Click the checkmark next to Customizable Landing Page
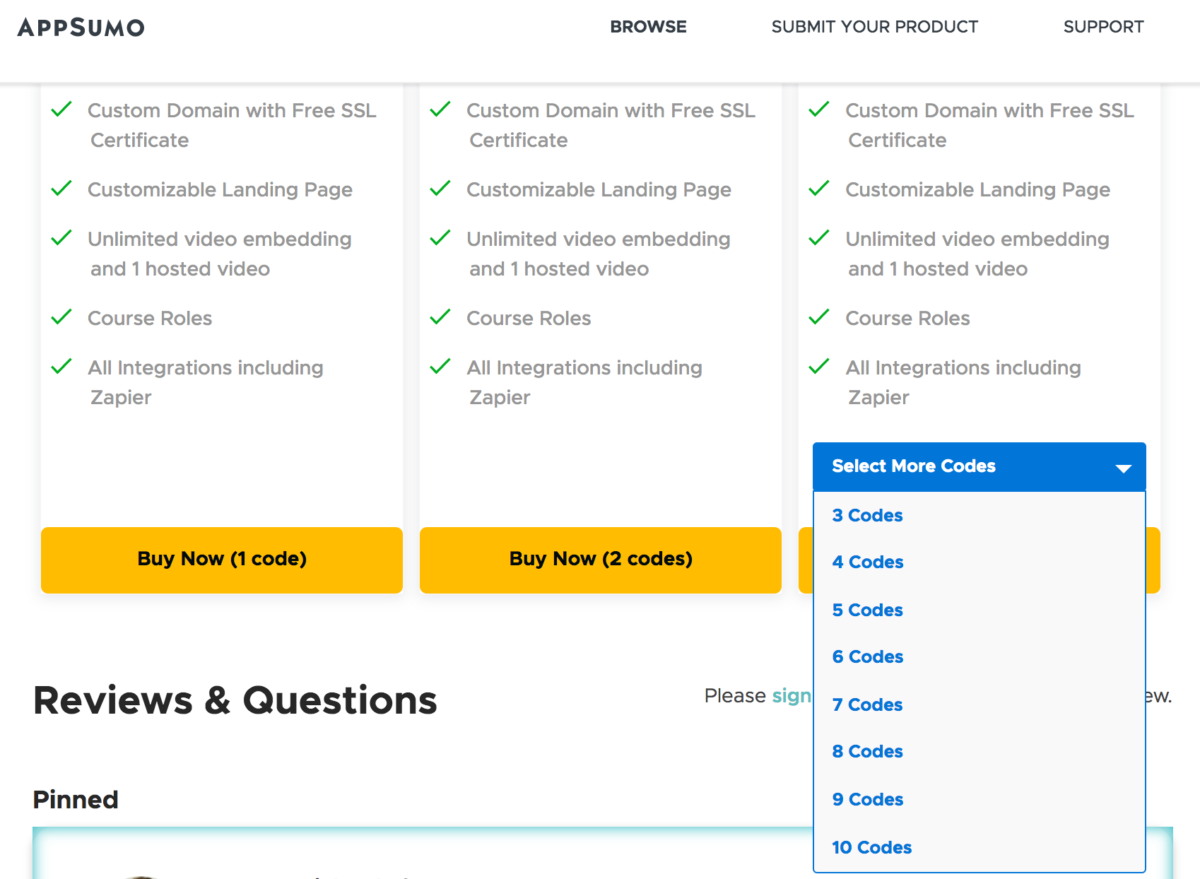 (x=61, y=188)
